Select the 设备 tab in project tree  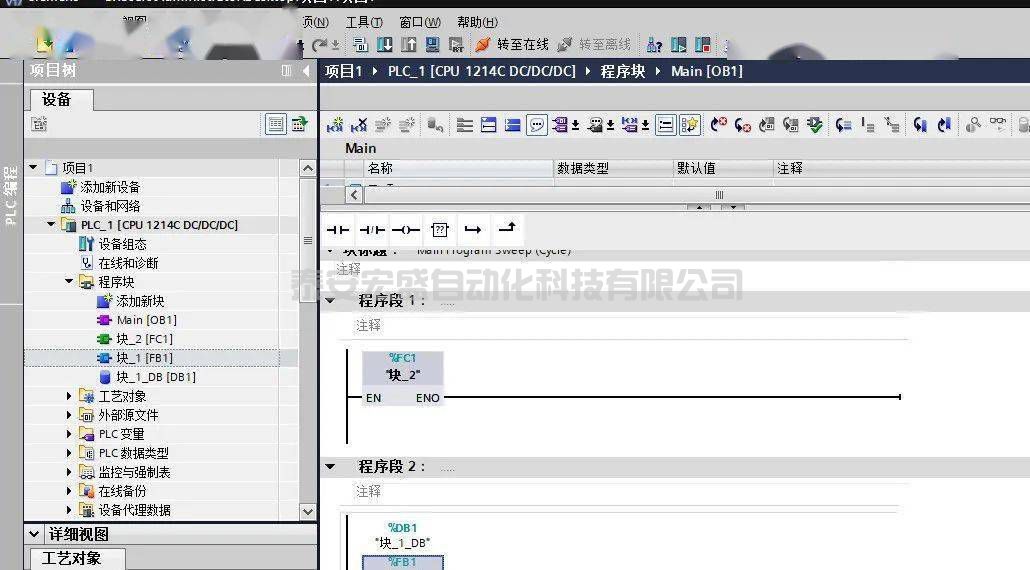57,99
